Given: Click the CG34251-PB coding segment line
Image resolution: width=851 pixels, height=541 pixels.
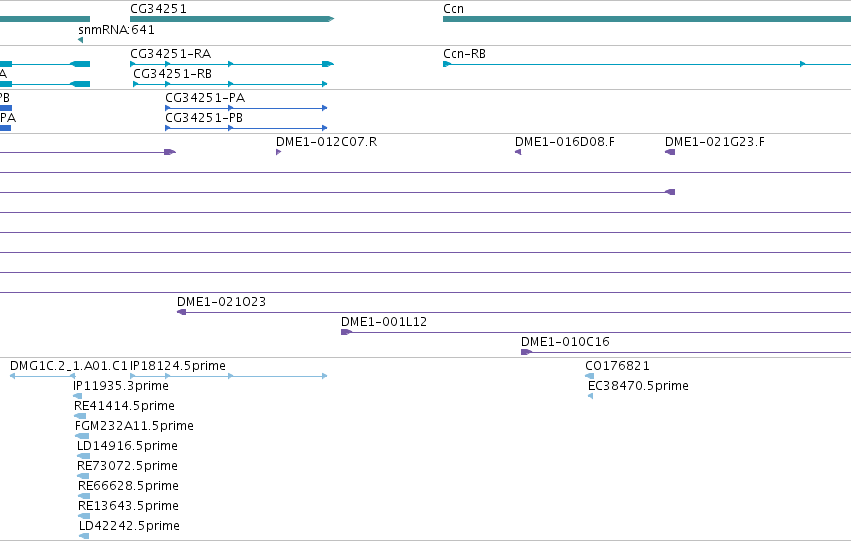Looking at the screenshot, I should click(x=246, y=128).
